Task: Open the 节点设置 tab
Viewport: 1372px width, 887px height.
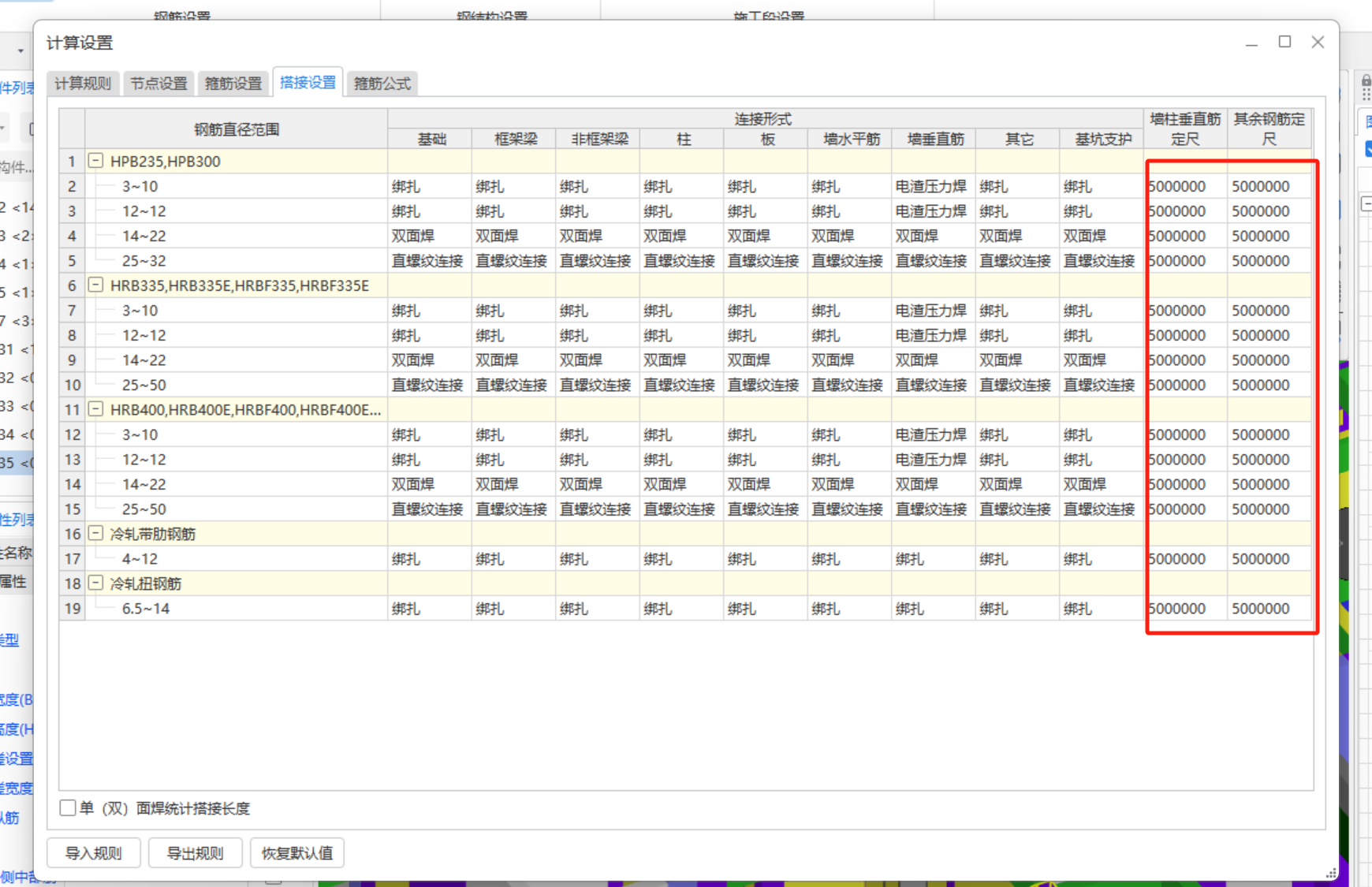Action: pos(158,84)
